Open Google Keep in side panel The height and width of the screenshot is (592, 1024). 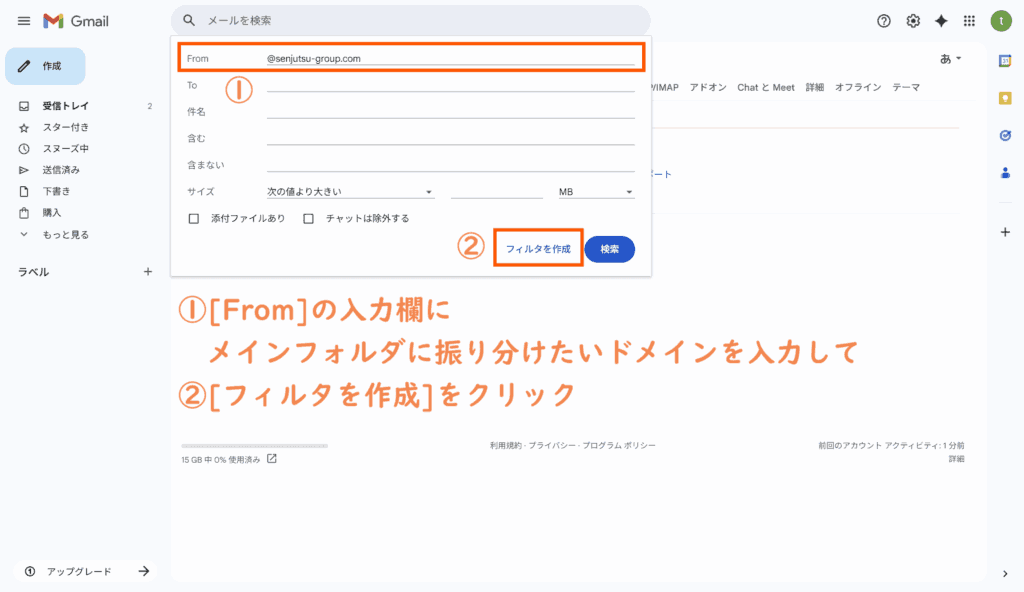tap(1005, 98)
